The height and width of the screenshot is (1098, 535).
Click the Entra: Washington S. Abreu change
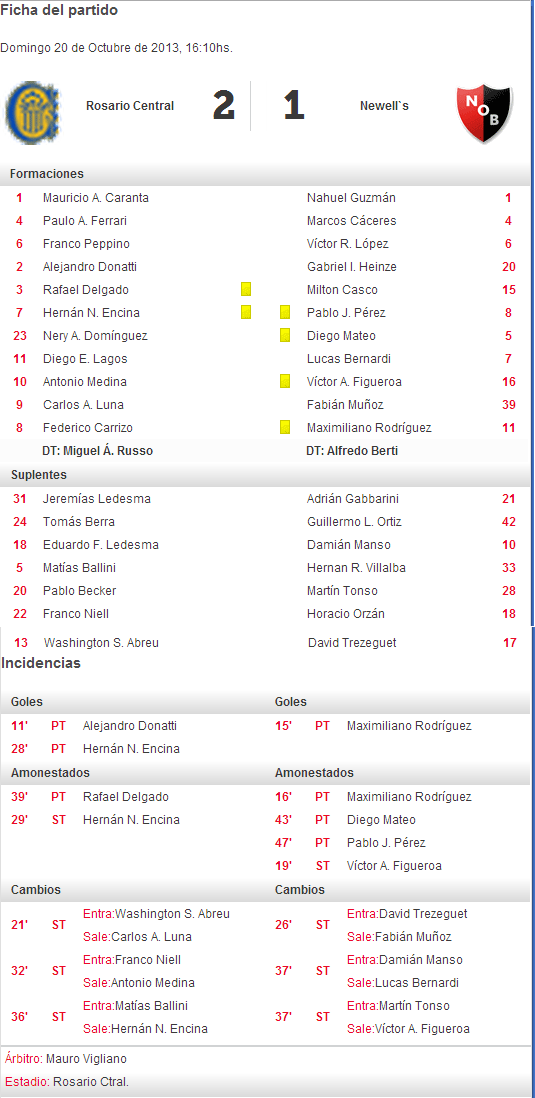(156, 914)
